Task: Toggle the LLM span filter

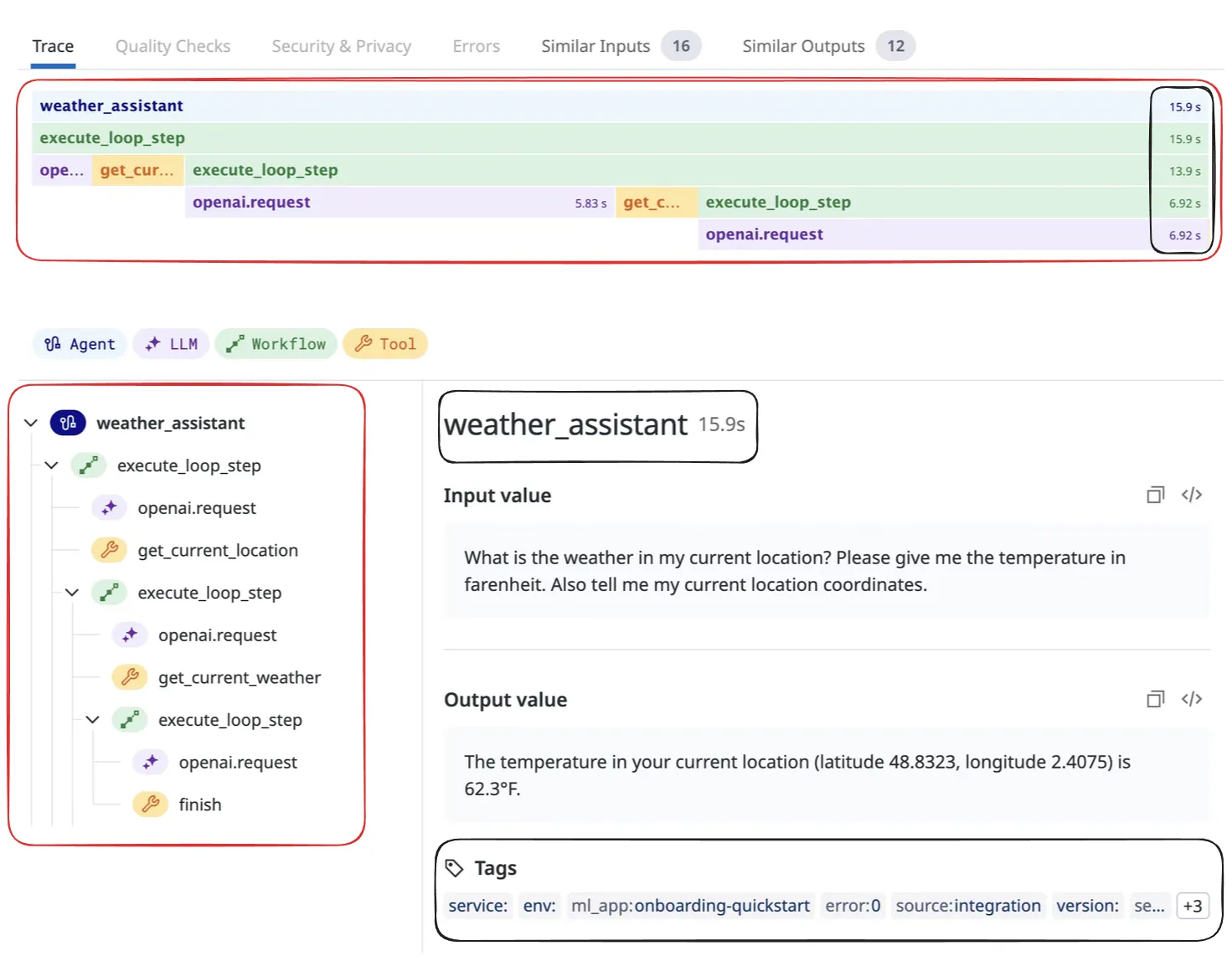Action: (x=171, y=344)
